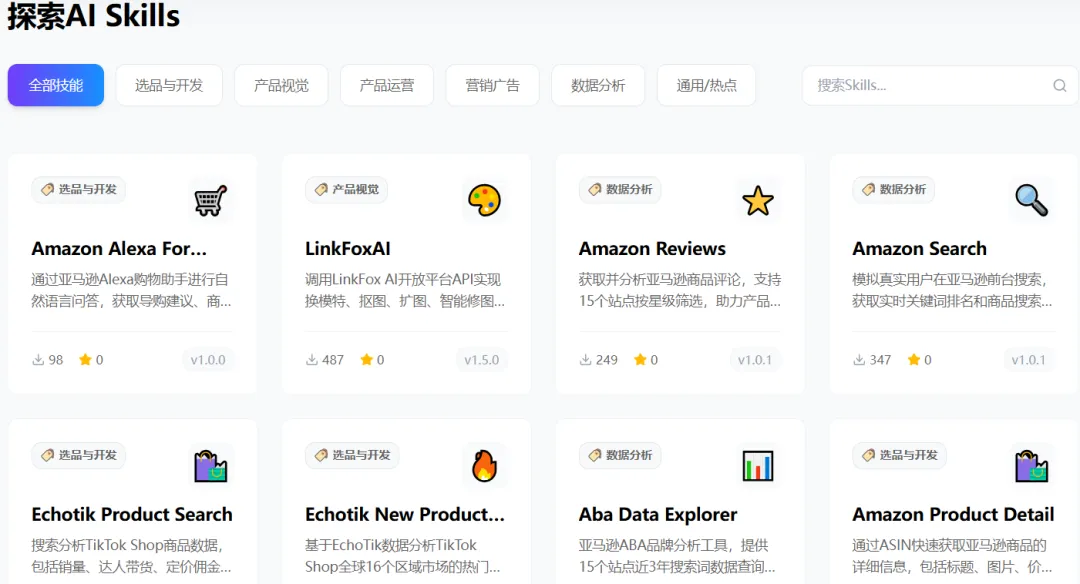Click the rating star on Amazon Reviews card footer
Screen dimensions: 1080x584
tap(640, 359)
